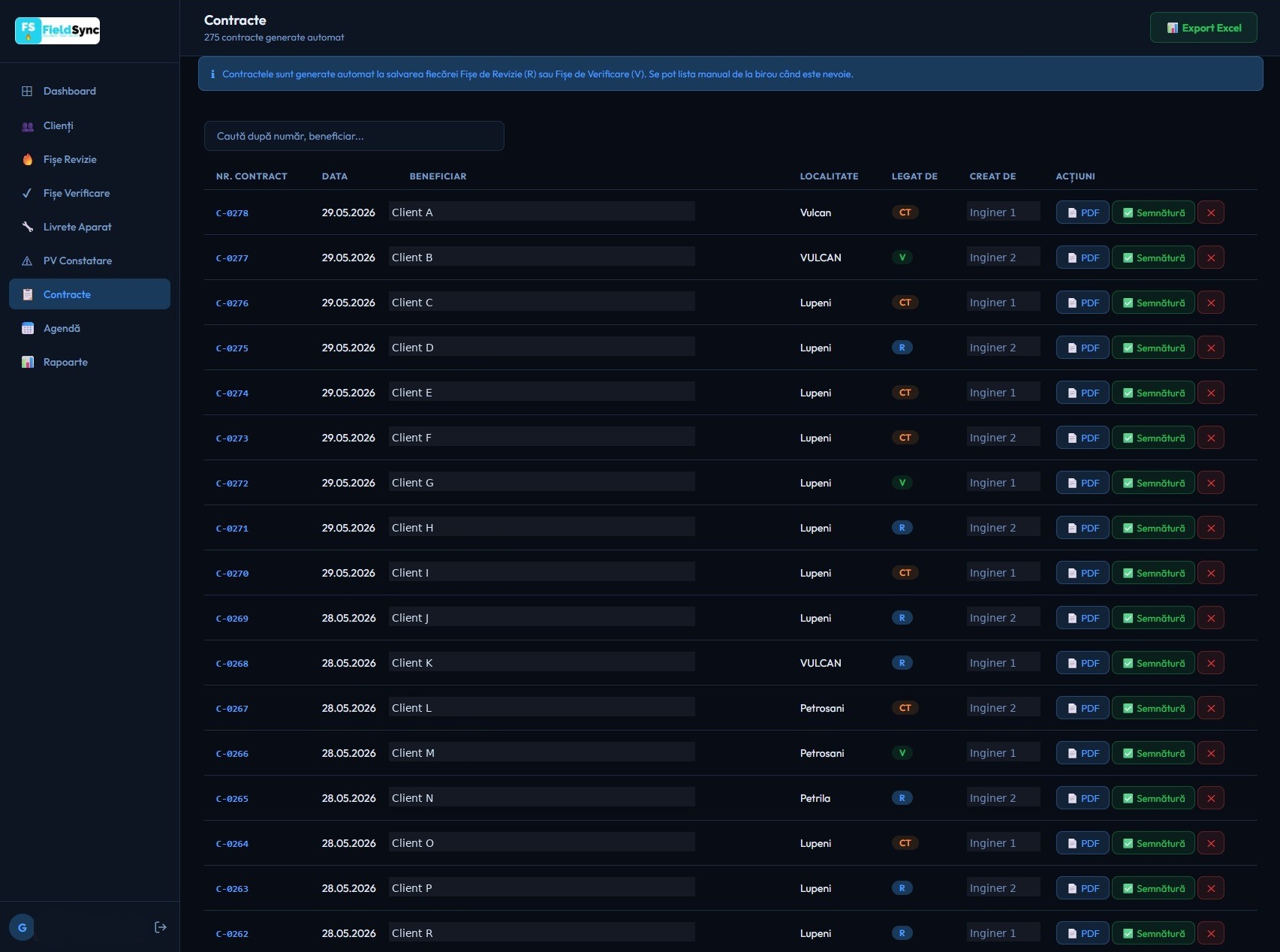Click R badge for contract C-0265
Screen dimensions: 1280x952
902,798
